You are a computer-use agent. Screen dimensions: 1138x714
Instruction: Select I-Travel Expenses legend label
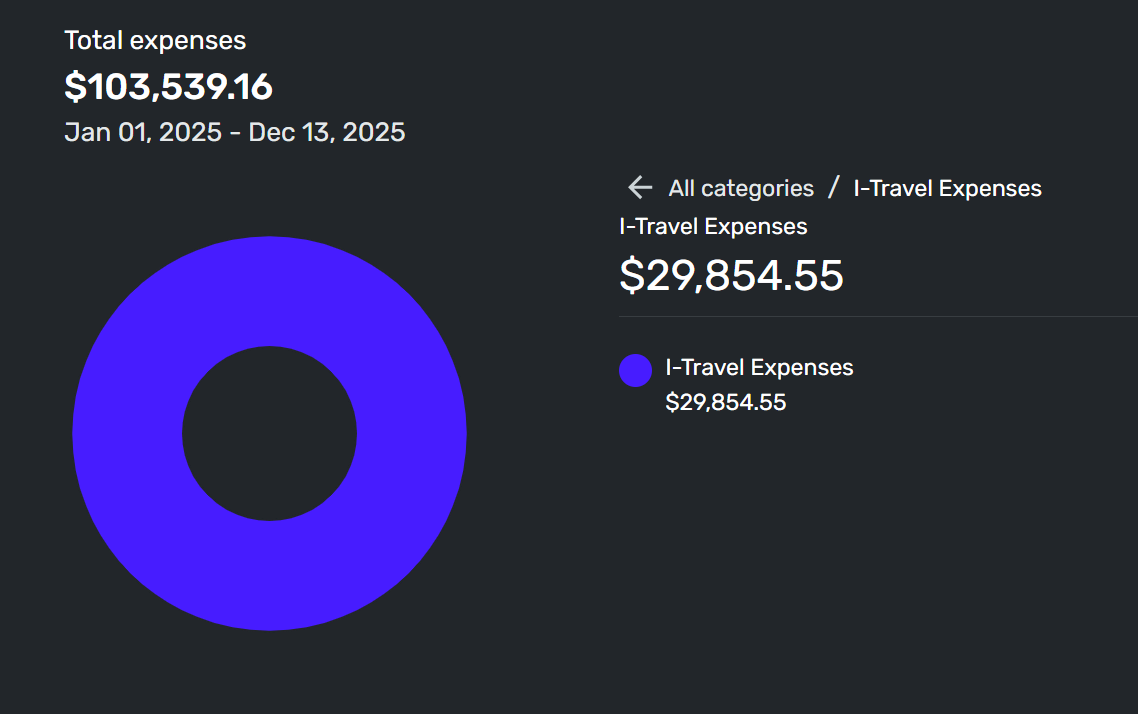(759, 368)
